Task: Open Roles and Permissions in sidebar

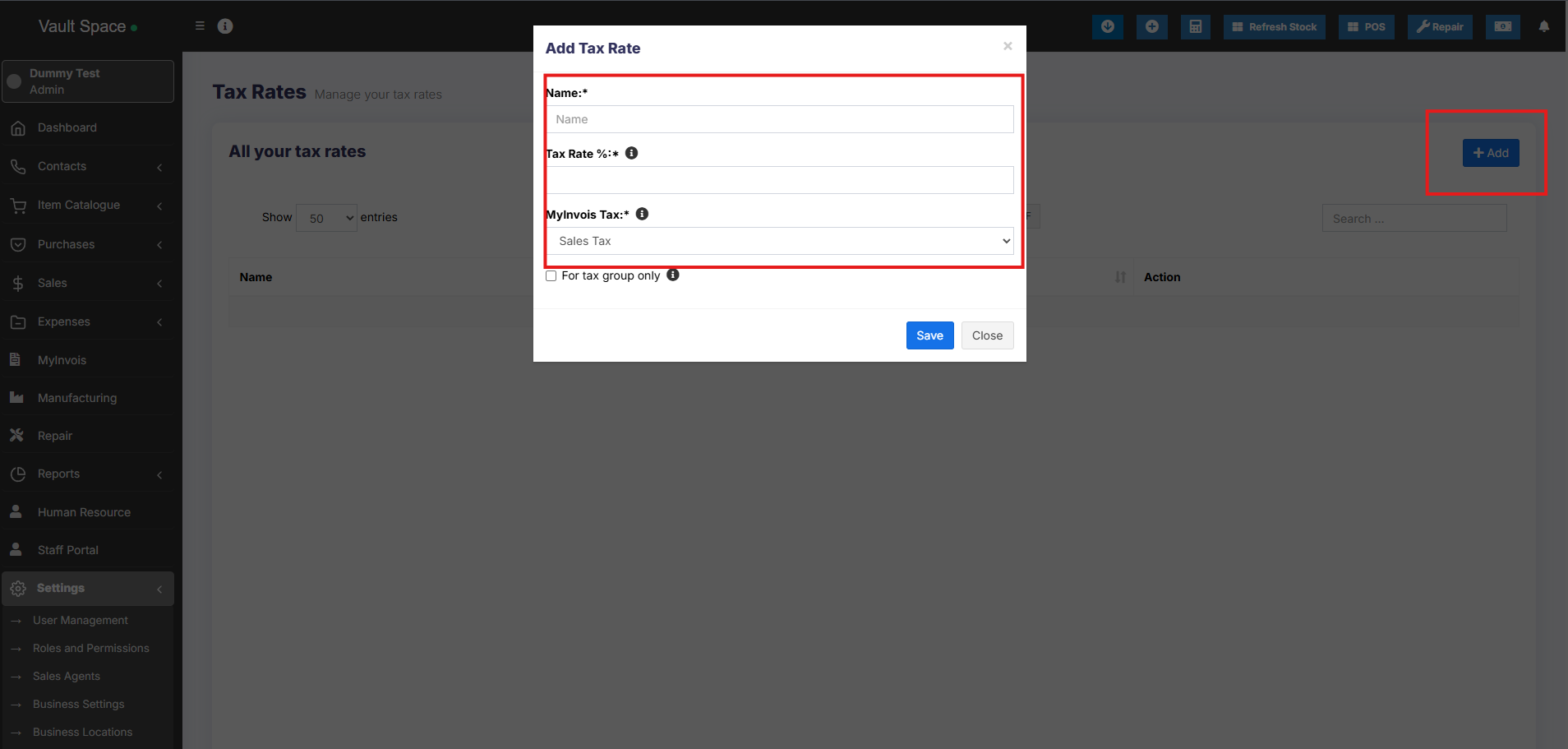Action: pyautogui.click(x=91, y=648)
